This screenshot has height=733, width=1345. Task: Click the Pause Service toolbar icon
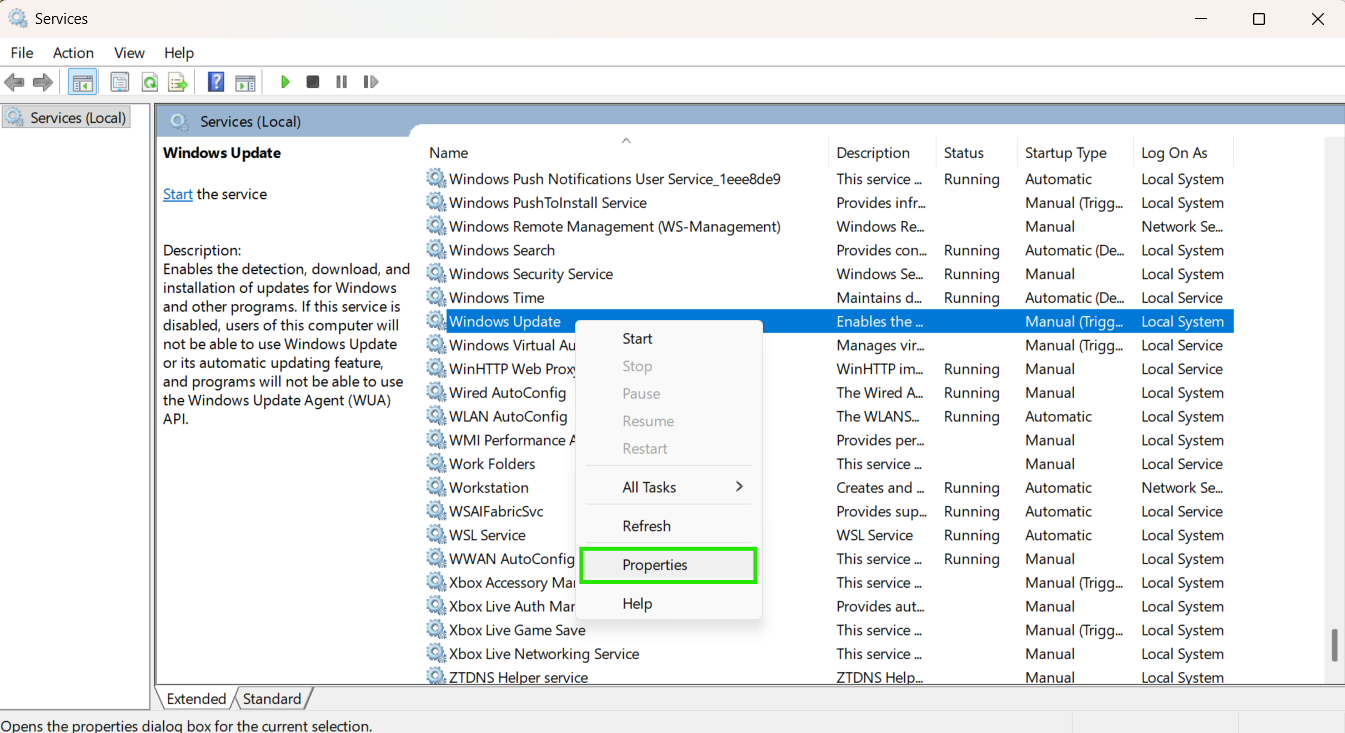(342, 82)
